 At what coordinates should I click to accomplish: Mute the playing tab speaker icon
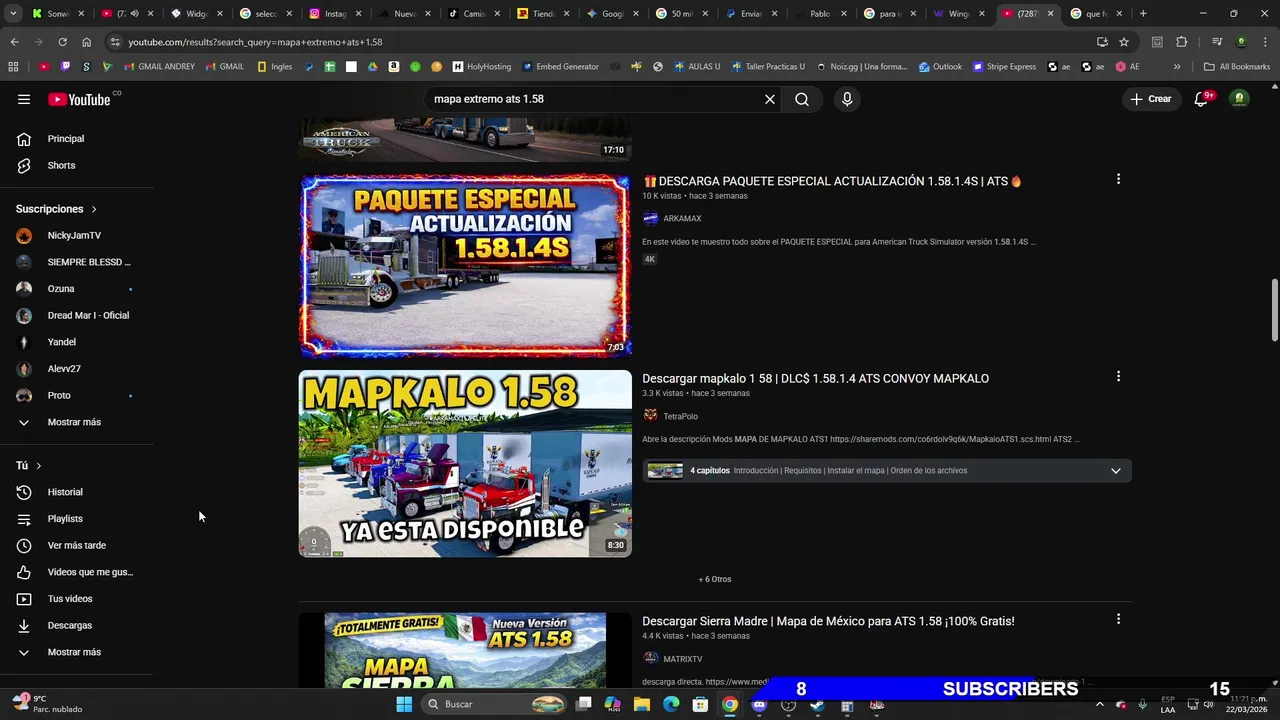click(x=134, y=14)
